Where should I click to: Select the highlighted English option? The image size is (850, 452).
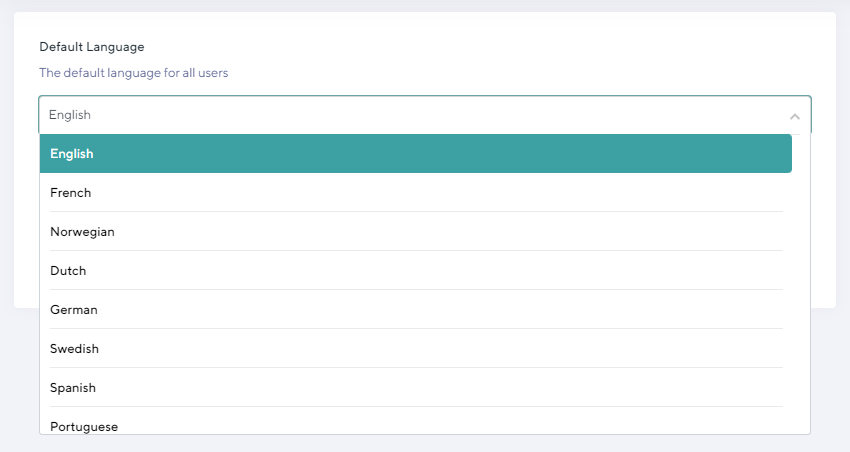(416, 154)
